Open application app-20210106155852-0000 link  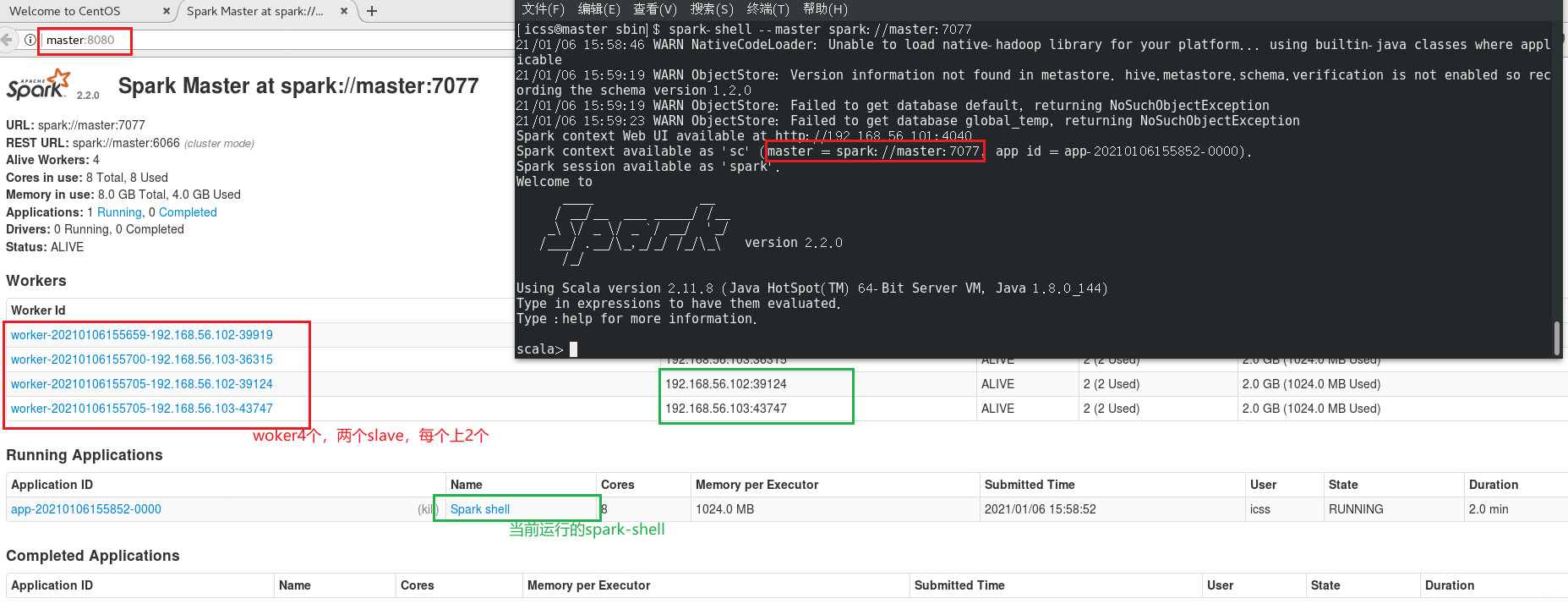86,509
